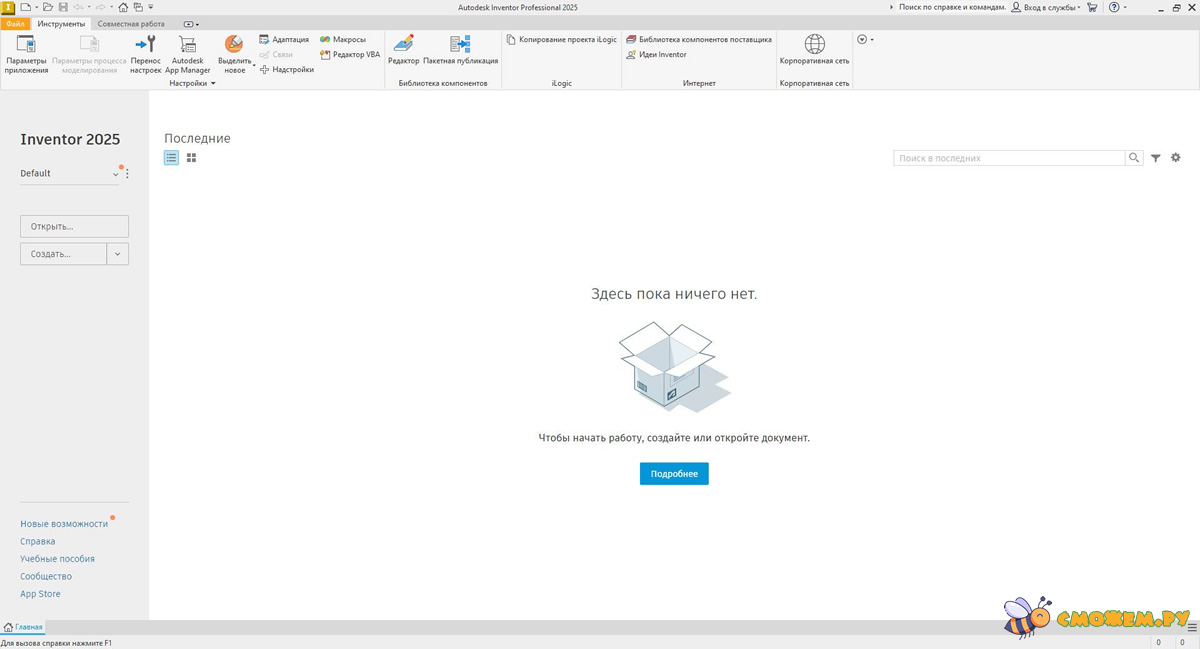Image resolution: width=1200 pixels, height=649 pixels.
Task: Open the Выделить новое dropdown arrow
Action: (254, 66)
